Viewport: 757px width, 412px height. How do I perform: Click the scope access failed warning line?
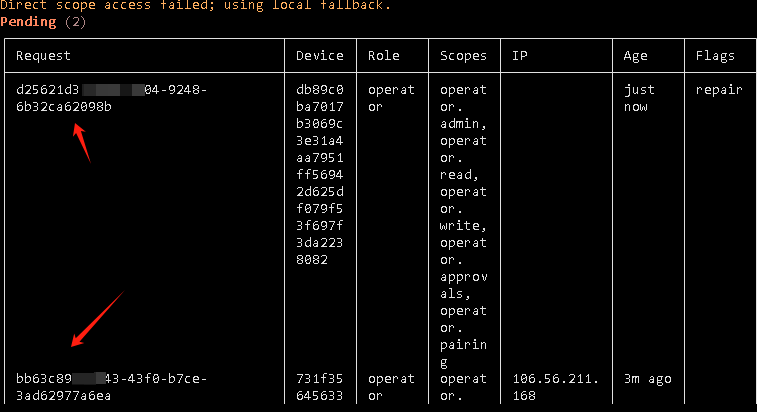[x=196, y=5]
